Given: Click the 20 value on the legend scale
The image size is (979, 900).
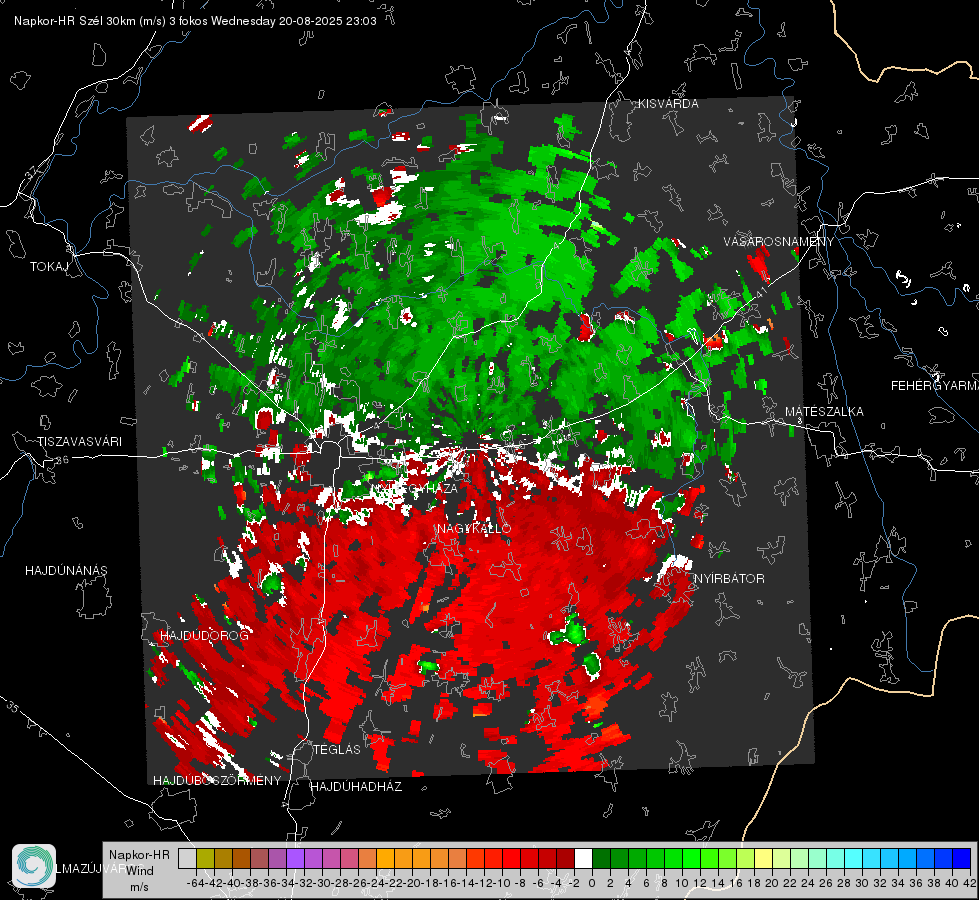Looking at the screenshot, I should [772, 883].
